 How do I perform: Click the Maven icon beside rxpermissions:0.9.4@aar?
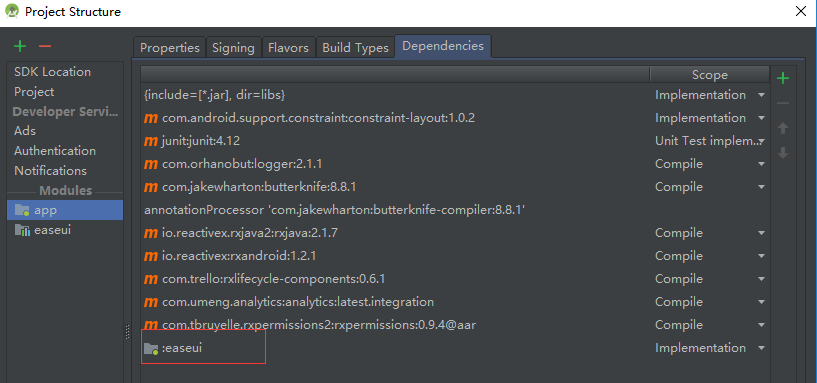(x=151, y=325)
